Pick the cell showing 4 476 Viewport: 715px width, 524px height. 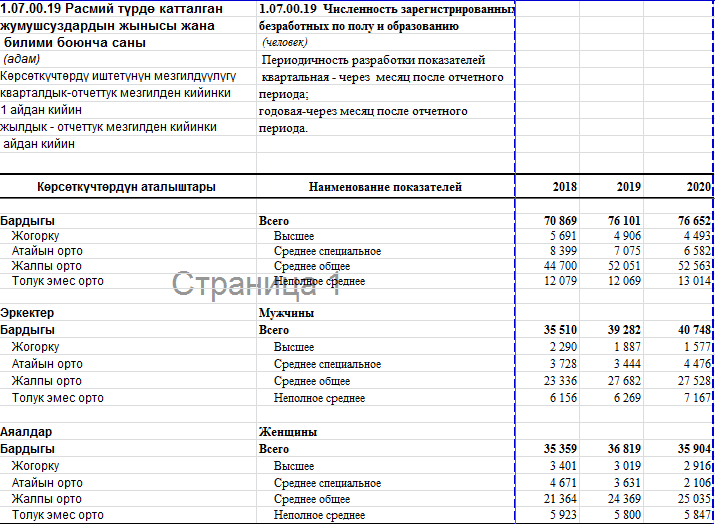(678, 363)
